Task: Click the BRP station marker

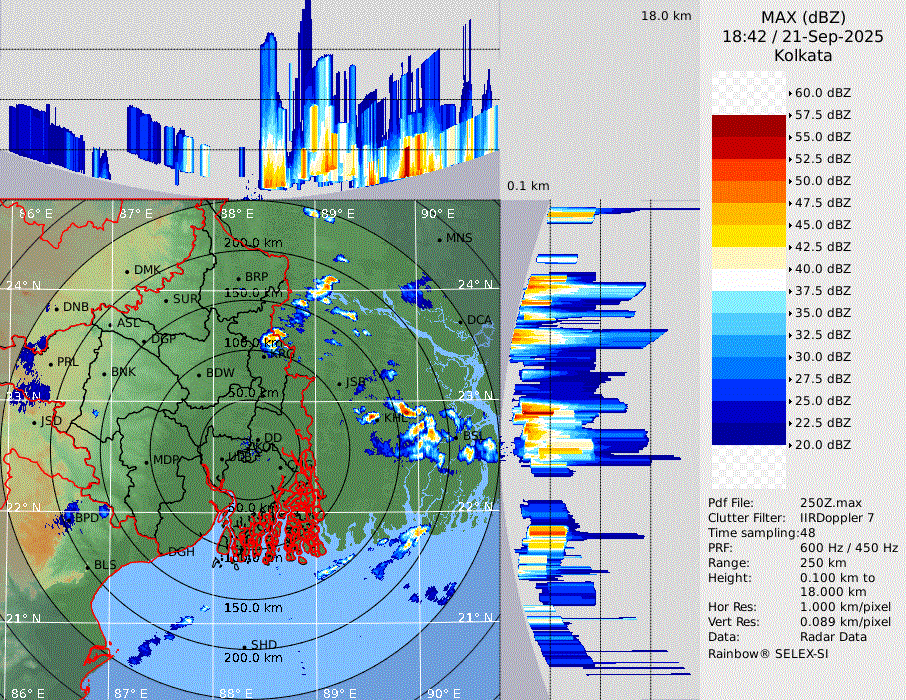Action: [238, 278]
